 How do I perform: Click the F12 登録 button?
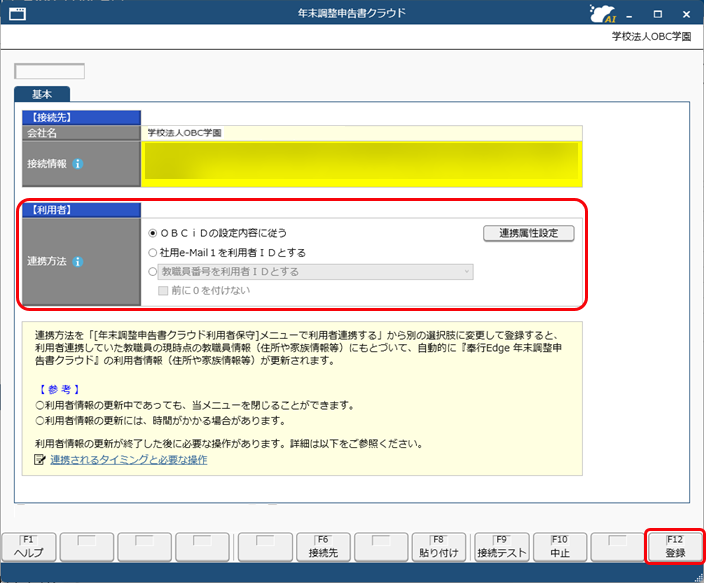pyautogui.click(x=675, y=547)
